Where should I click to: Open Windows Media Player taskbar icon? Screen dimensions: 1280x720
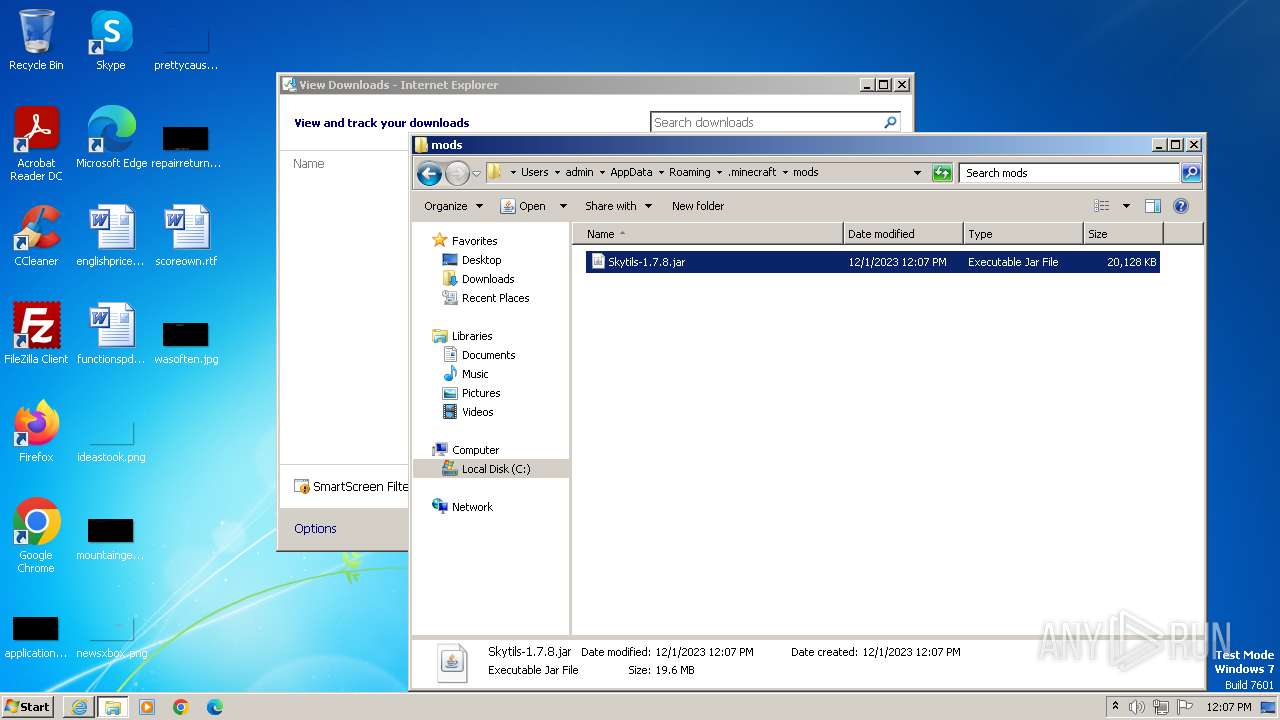point(147,707)
